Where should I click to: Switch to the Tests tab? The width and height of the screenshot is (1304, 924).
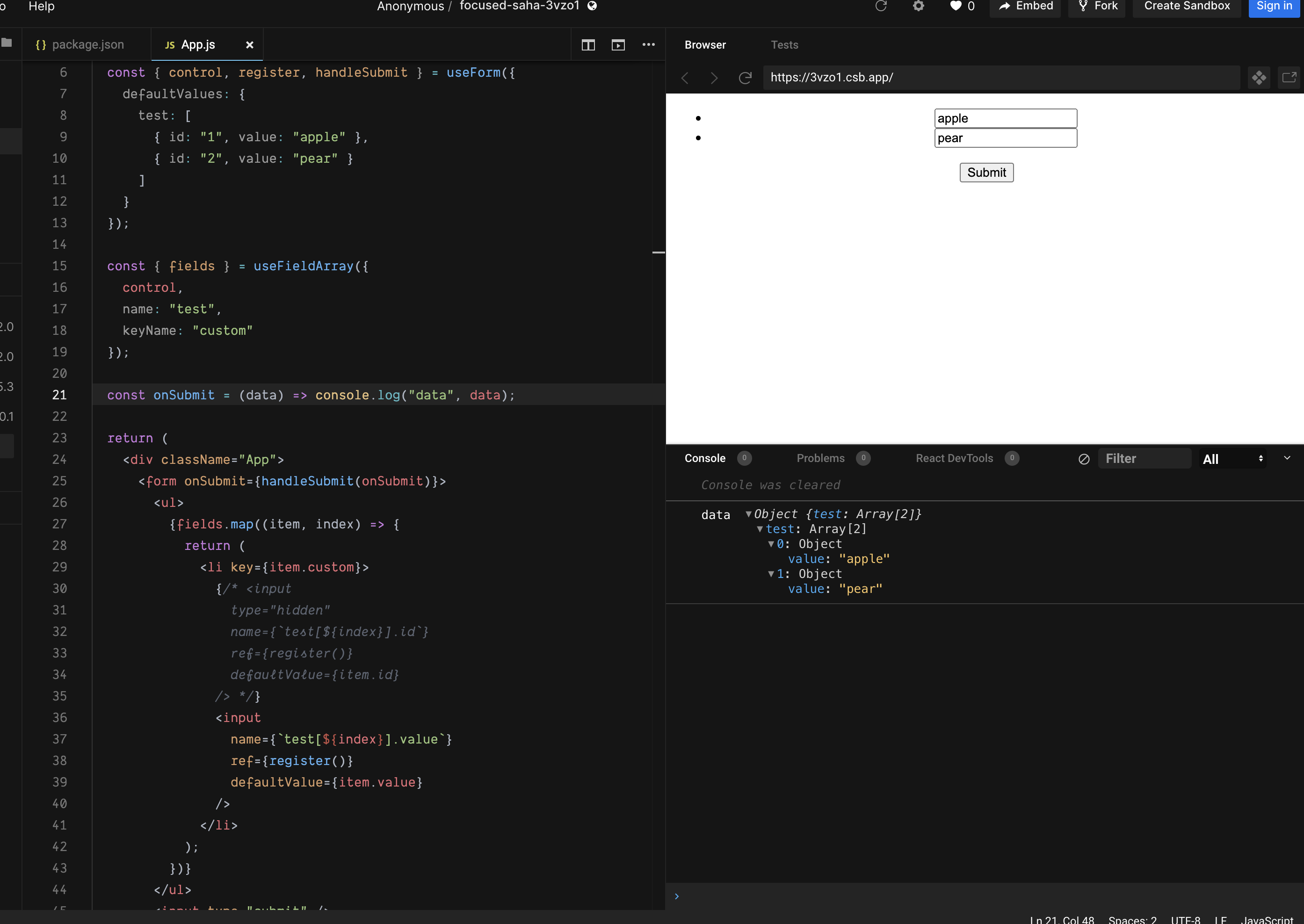pyautogui.click(x=784, y=45)
